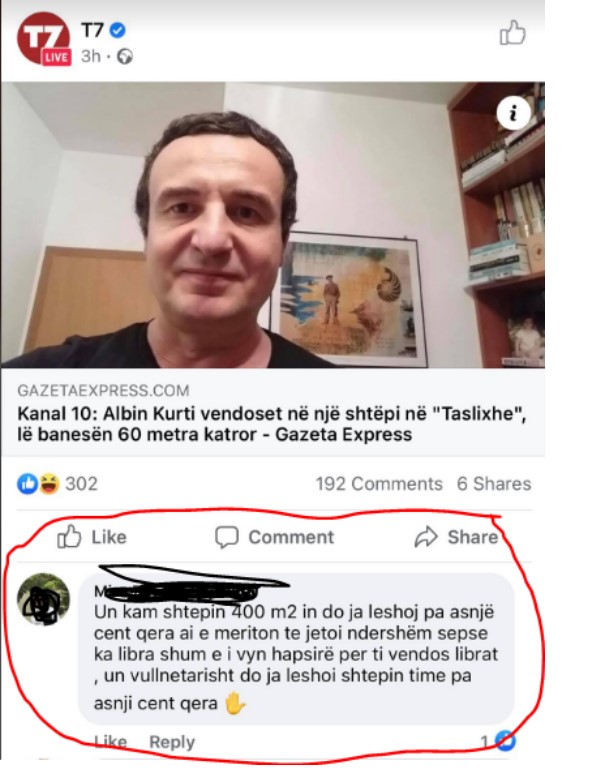Open the link info "i" icon on image
The height and width of the screenshot is (777, 597).
tap(513, 113)
